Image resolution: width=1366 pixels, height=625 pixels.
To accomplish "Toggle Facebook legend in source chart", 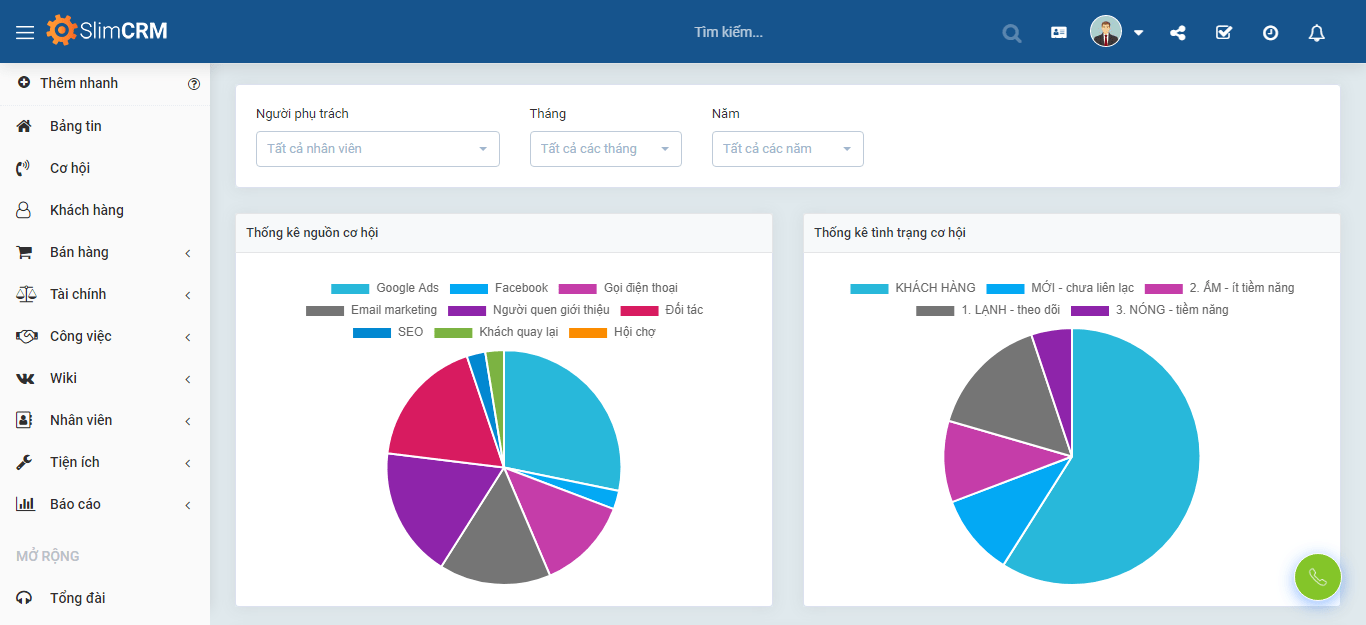I will pos(499,288).
